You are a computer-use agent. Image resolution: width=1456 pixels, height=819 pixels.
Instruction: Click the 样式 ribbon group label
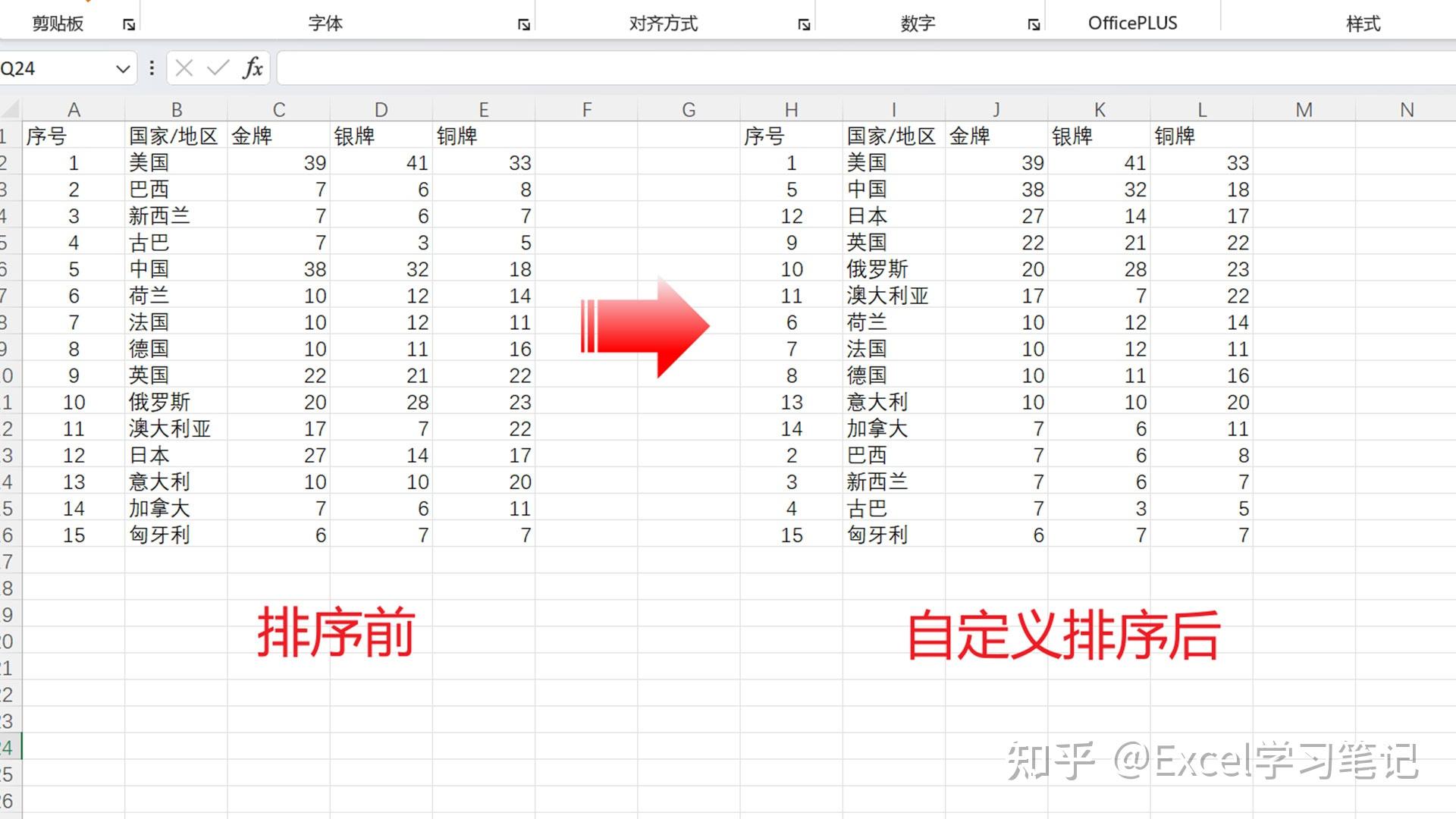point(1363,24)
